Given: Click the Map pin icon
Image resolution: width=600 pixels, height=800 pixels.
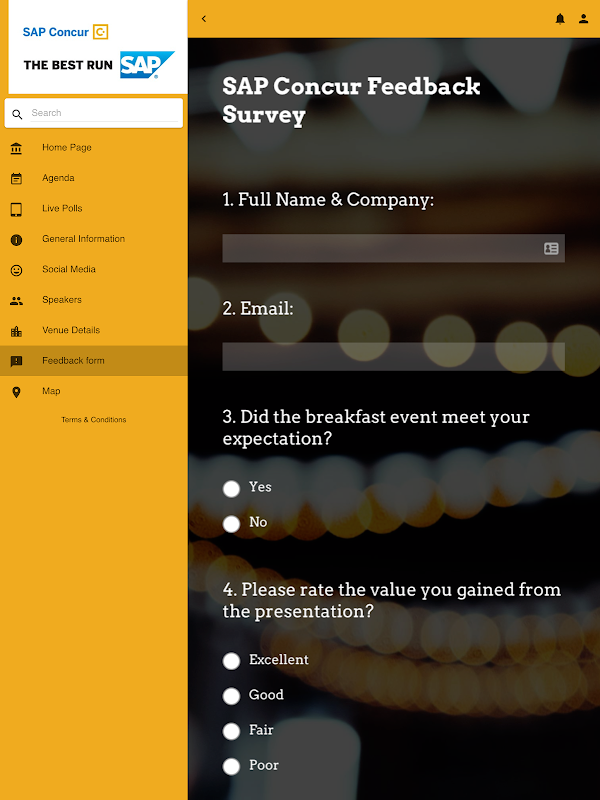Looking at the screenshot, I should (x=16, y=392).
